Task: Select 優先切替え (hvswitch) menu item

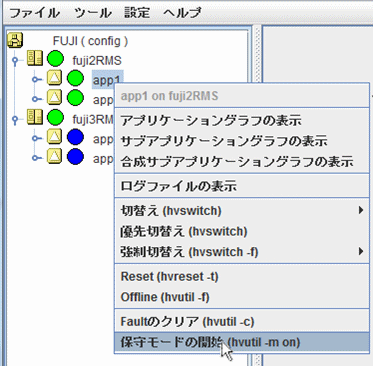Action: coord(242,231)
